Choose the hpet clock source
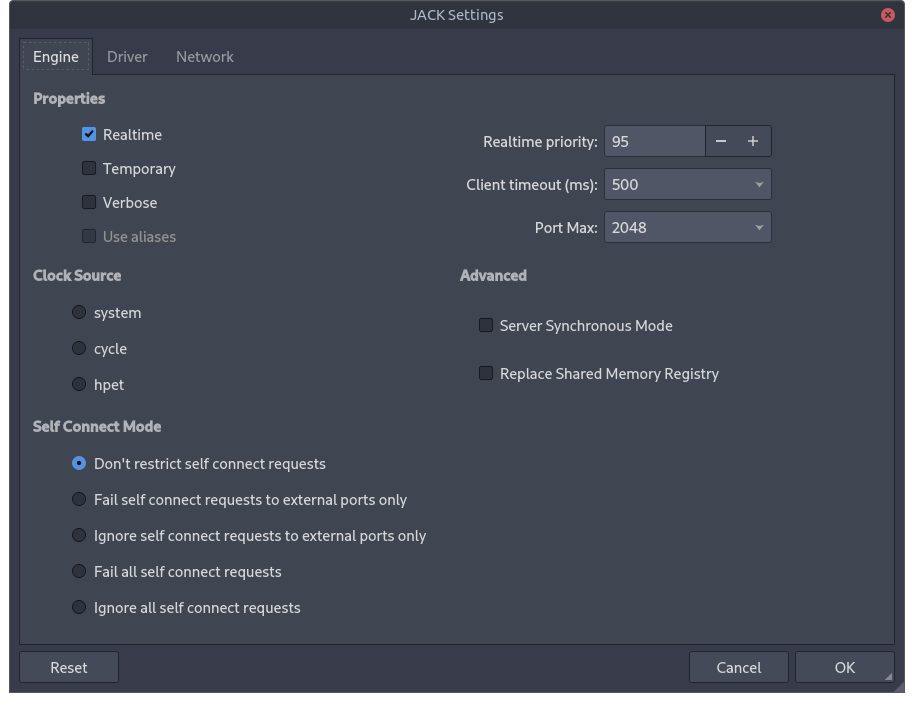 pyautogui.click(x=79, y=385)
